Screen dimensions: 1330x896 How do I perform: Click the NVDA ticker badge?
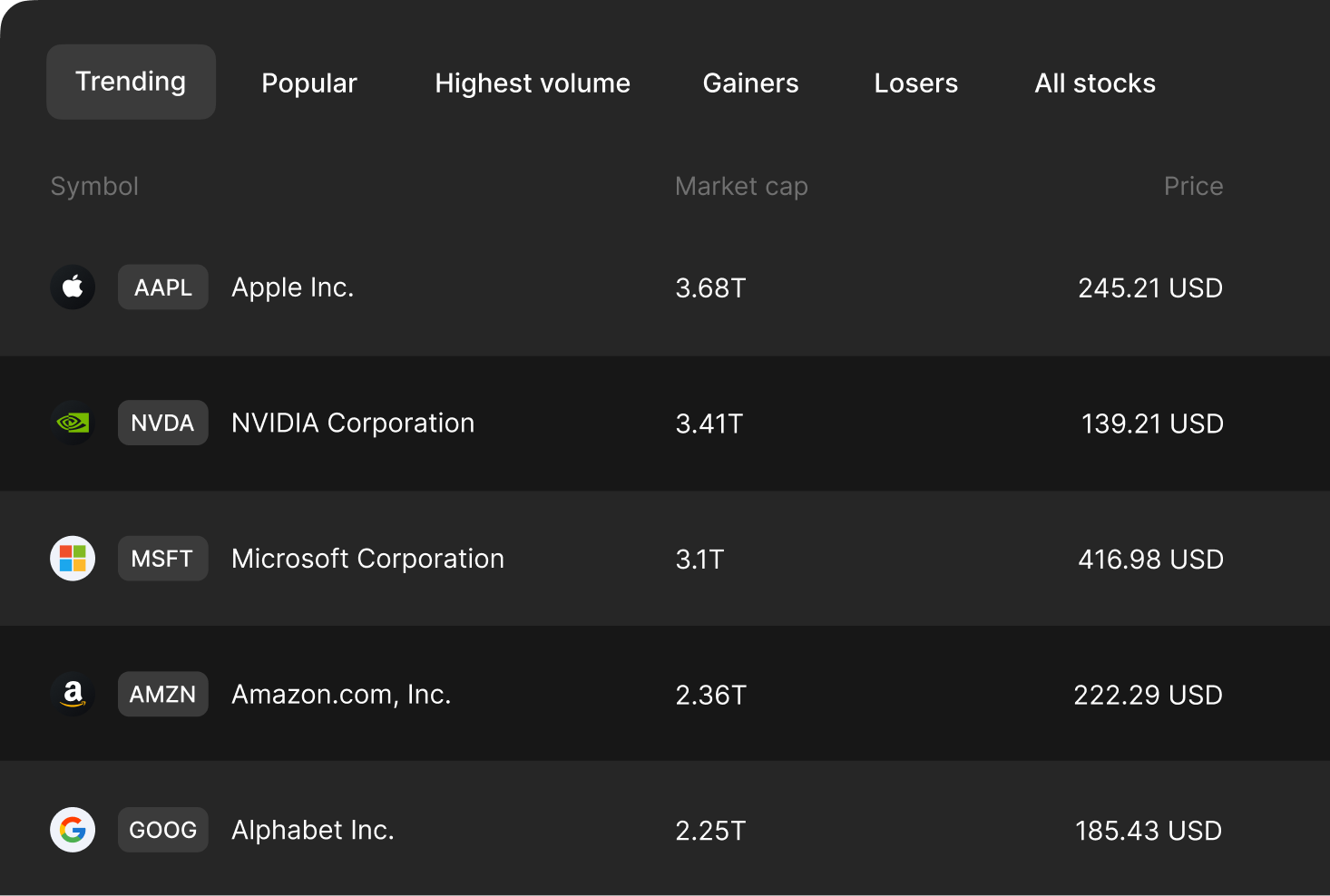click(163, 423)
